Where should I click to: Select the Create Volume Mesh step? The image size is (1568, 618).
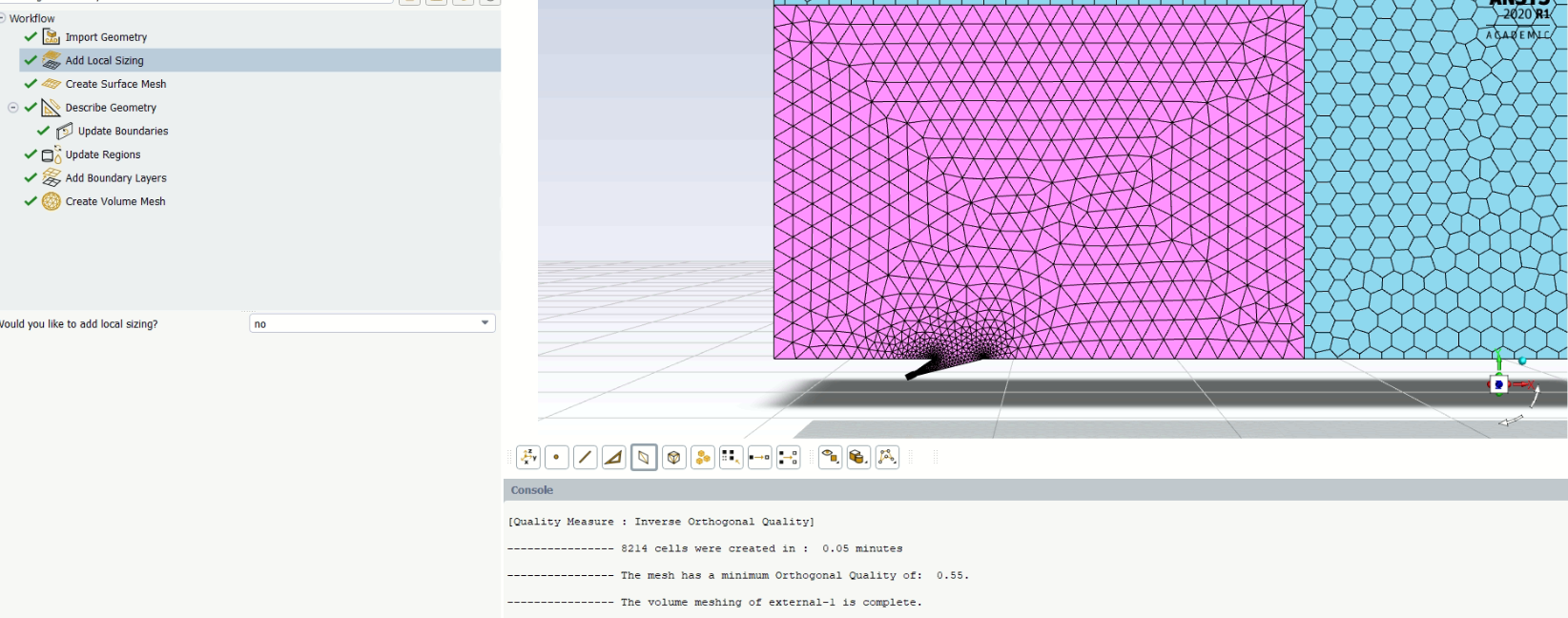coord(115,202)
